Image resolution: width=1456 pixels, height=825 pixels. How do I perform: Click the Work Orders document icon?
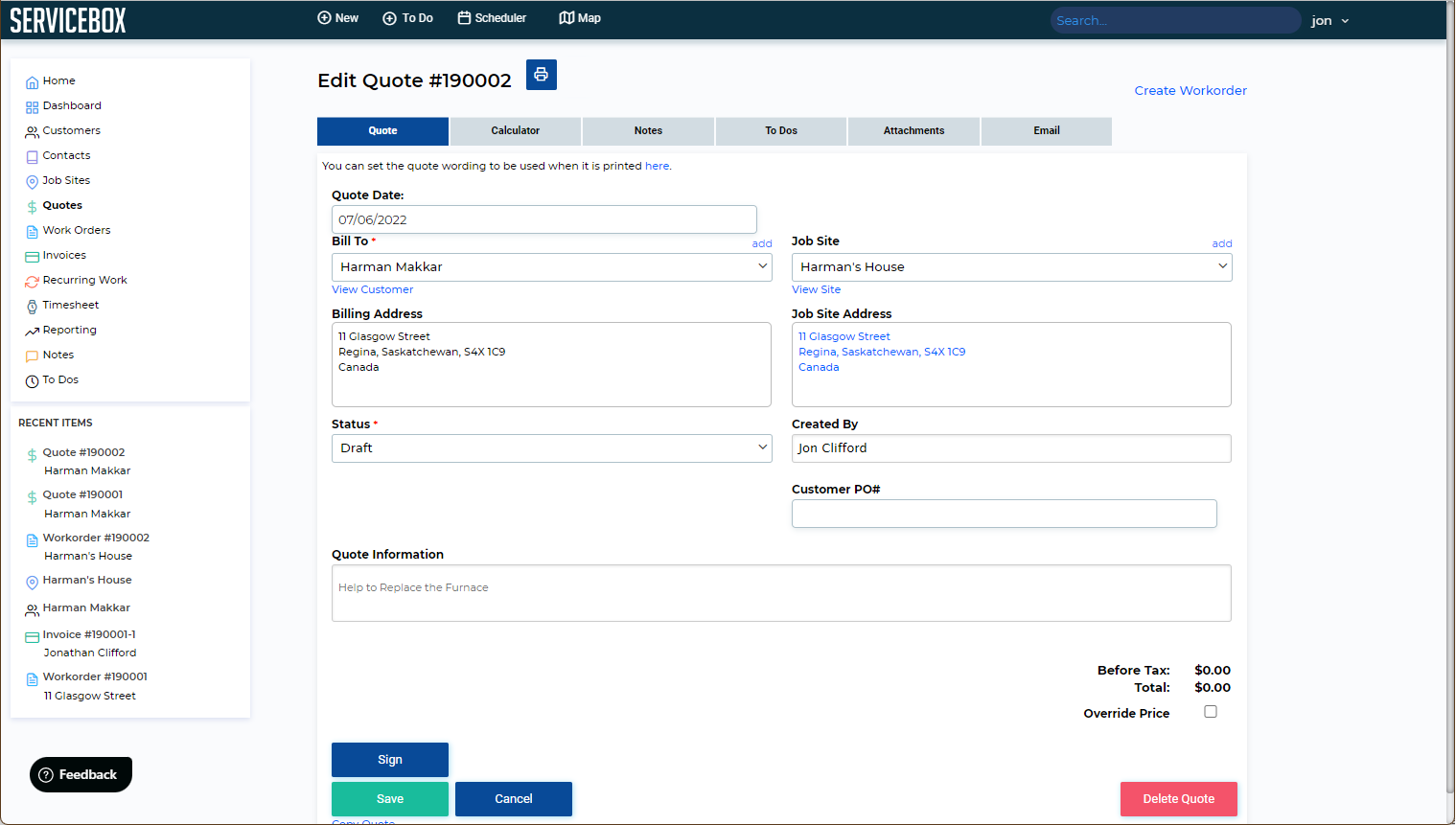coord(32,232)
